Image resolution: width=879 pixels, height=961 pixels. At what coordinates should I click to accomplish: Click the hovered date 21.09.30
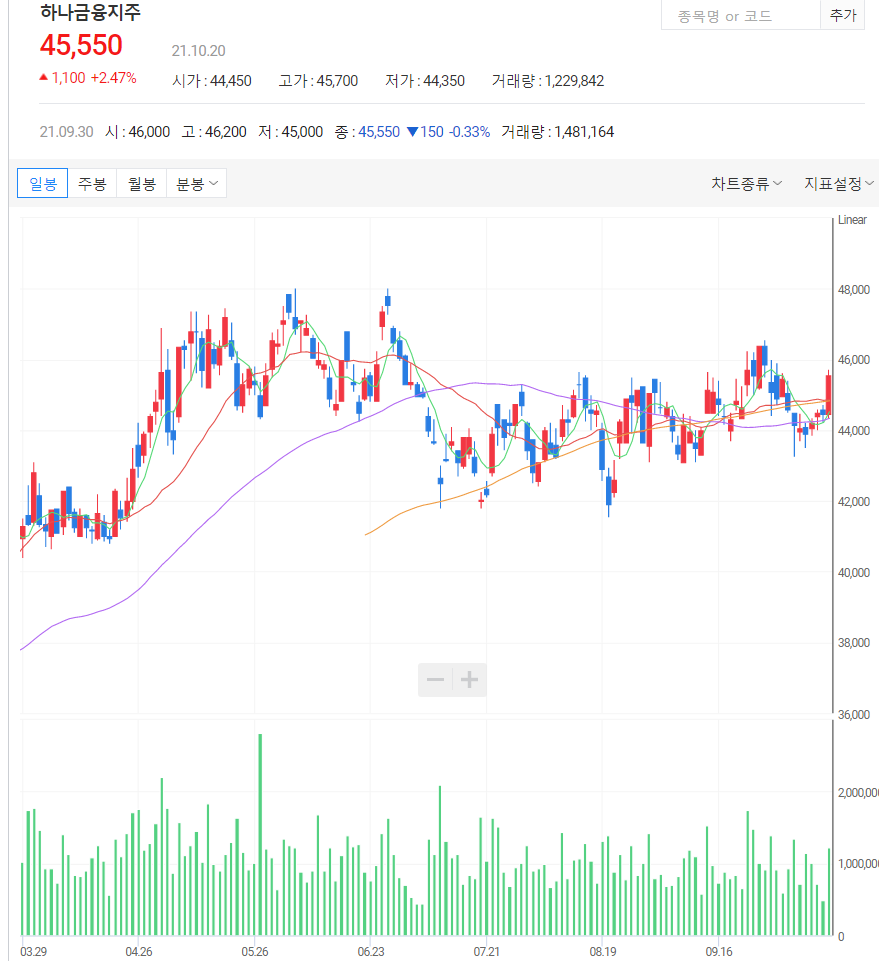point(66,132)
